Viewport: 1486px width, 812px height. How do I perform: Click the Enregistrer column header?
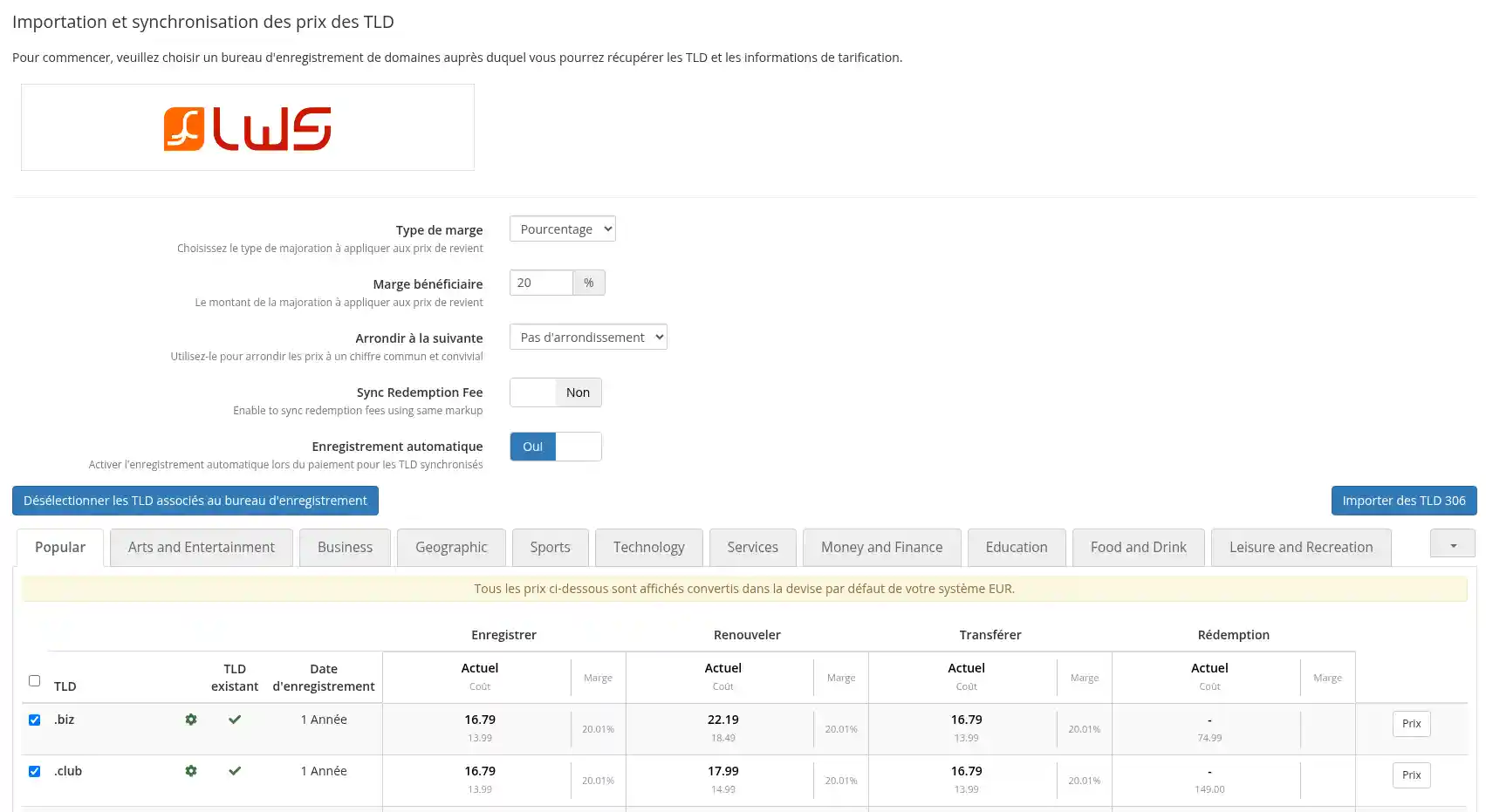click(503, 635)
